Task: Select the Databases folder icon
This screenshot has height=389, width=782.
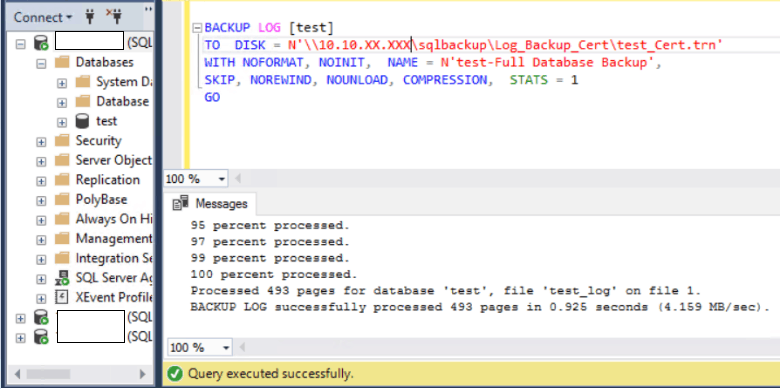Action: (x=62, y=62)
